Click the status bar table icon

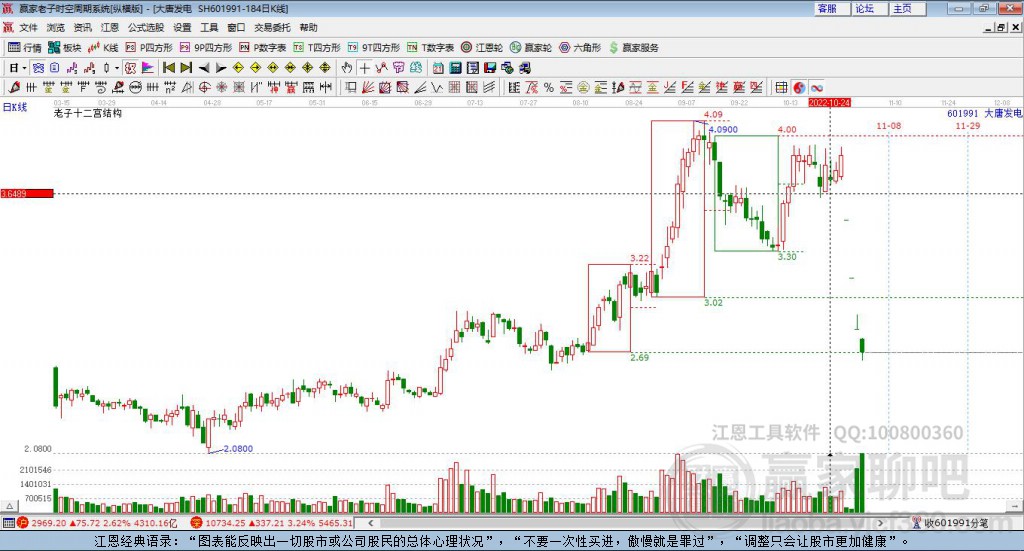click(8, 523)
